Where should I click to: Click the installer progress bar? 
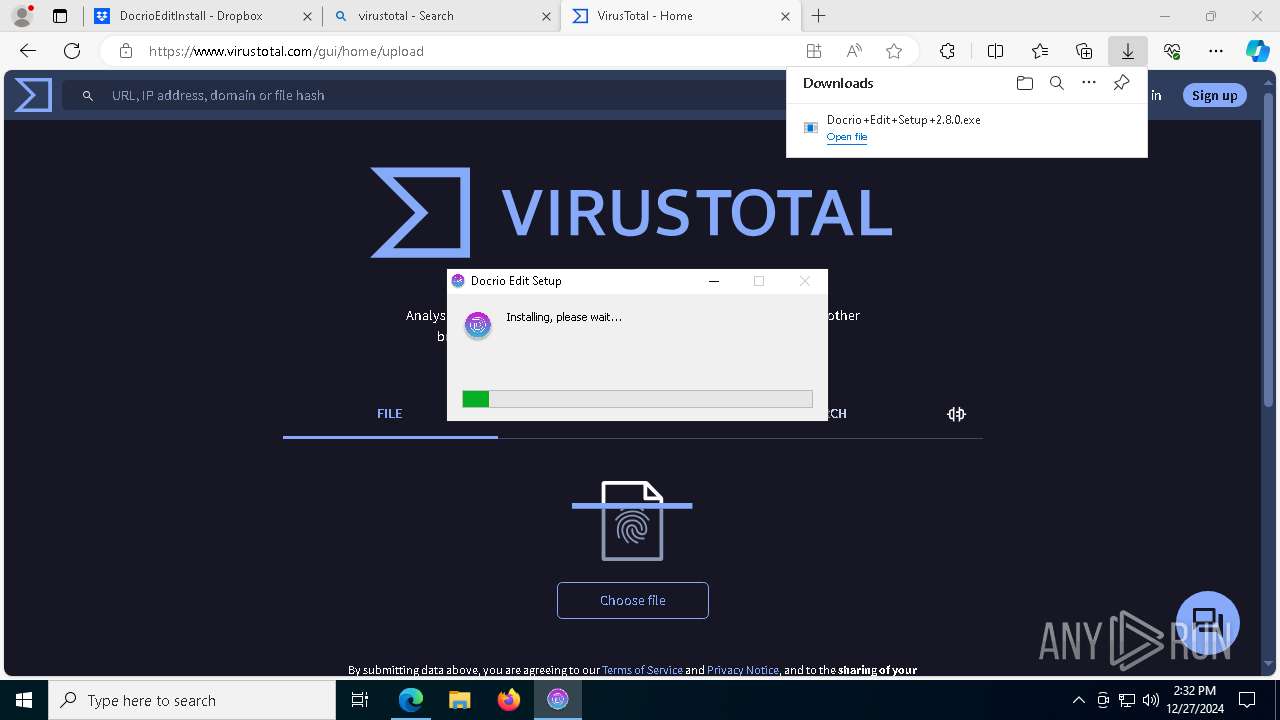[637, 399]
